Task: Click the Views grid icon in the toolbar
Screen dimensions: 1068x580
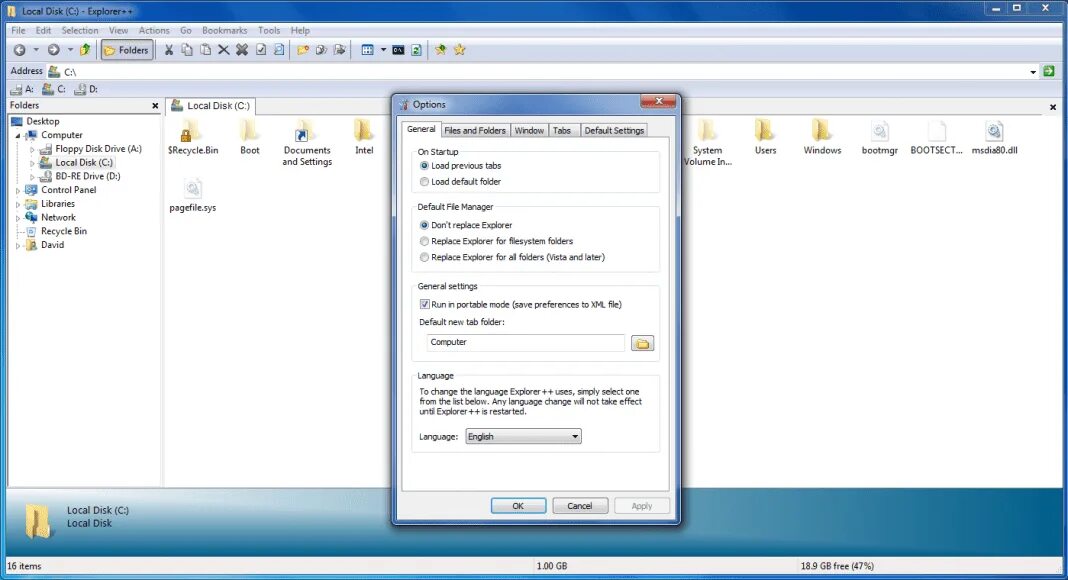Action: (x=367, y=50)
